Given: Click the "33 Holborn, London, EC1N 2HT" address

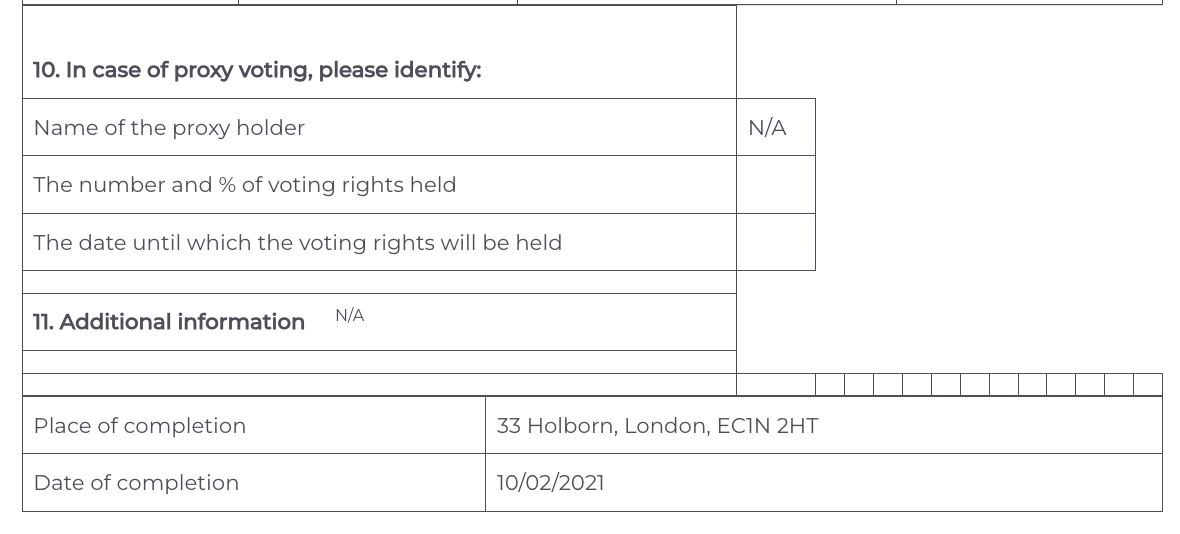Looking at the screenshot, I should coord(657,426).
